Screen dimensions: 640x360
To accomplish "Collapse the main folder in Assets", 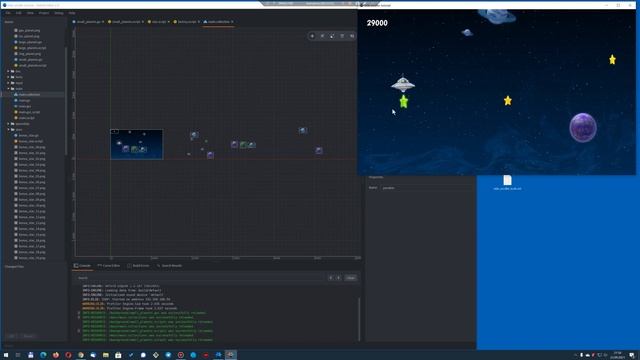I will 9,89.
